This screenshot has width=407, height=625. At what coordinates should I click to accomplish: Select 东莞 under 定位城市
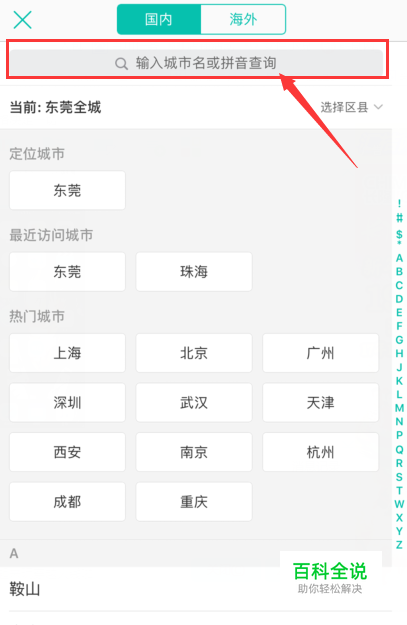(67, 191)
